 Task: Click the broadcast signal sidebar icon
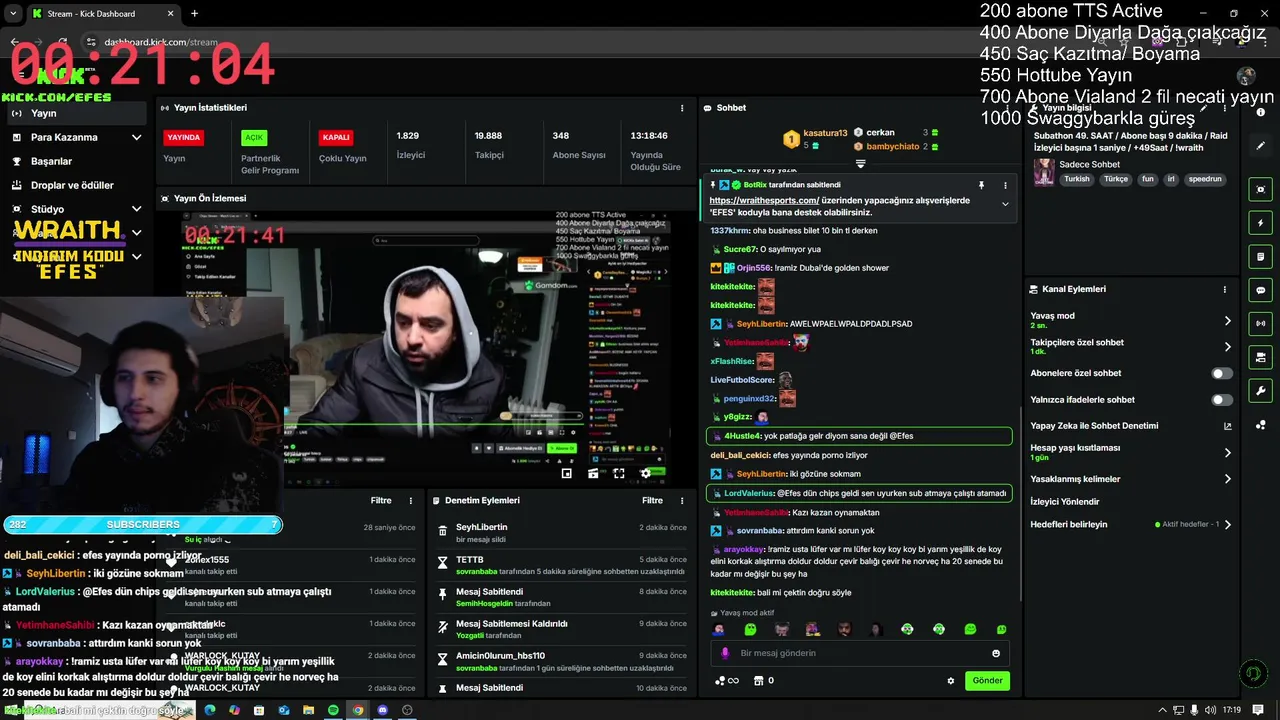(x=1260, y=323)
